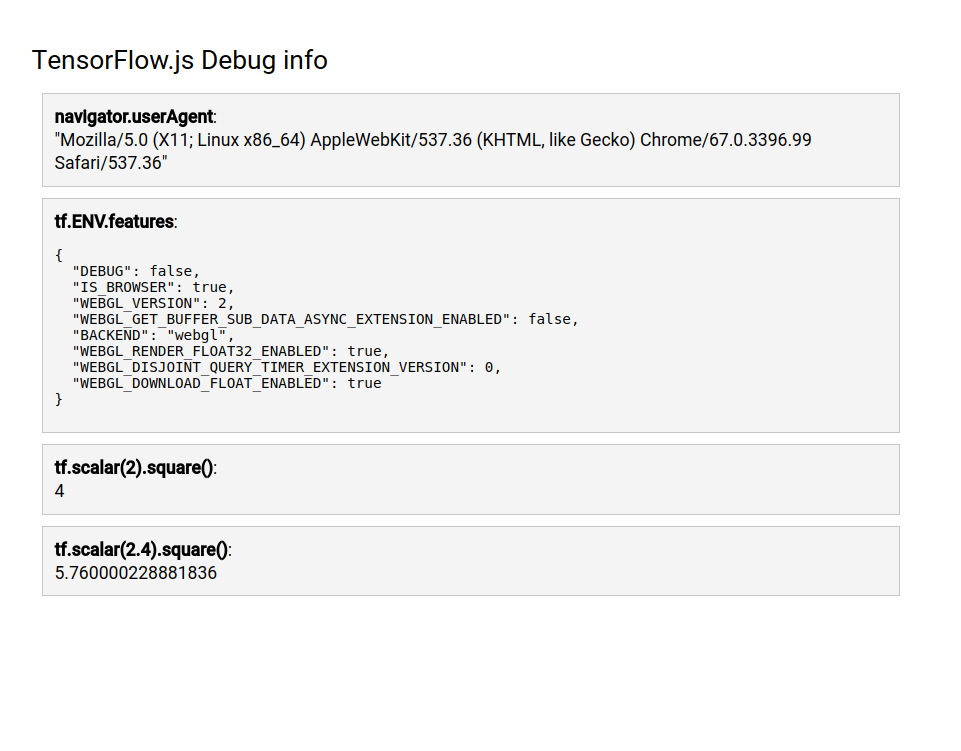The height and width of the screenshot is (751, 961).
Task: Click the "Safari/537.36" text line
Action: 111,163
